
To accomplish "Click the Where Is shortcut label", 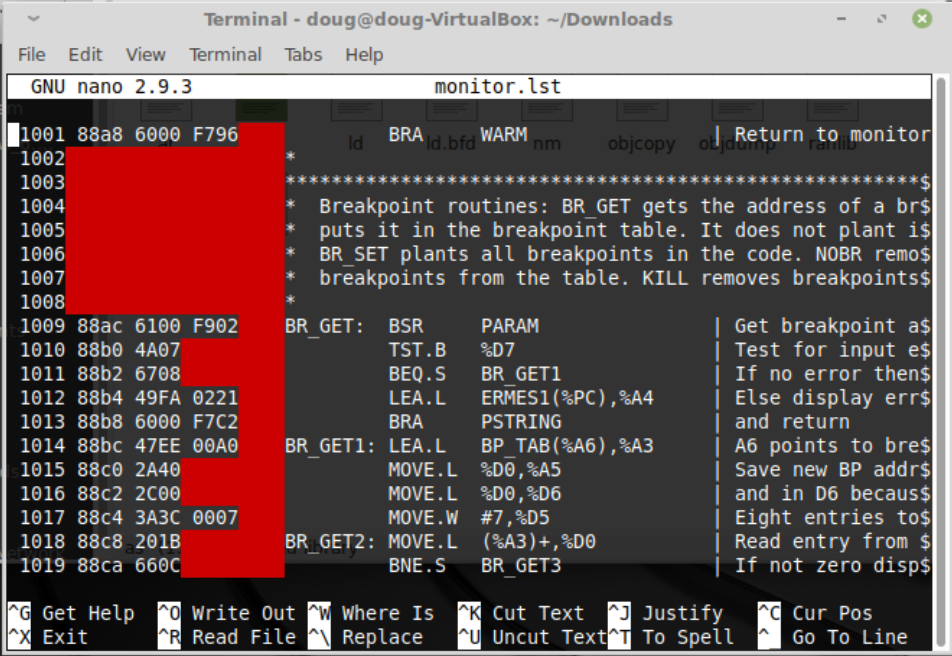I will tap(387, 613).
